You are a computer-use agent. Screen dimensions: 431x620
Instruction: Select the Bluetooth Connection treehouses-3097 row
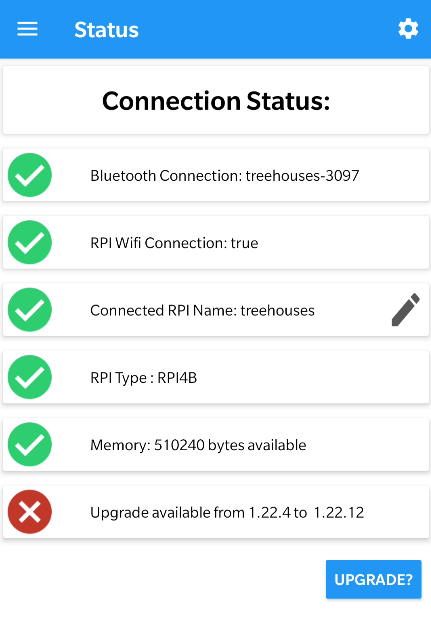pos(216,175)
